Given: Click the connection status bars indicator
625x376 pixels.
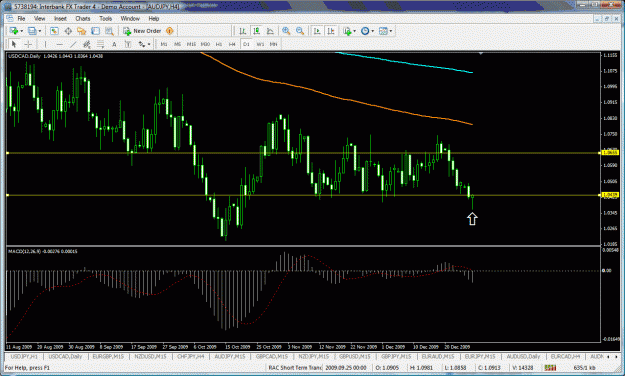Looking at the screenshot, I should 550,368.
